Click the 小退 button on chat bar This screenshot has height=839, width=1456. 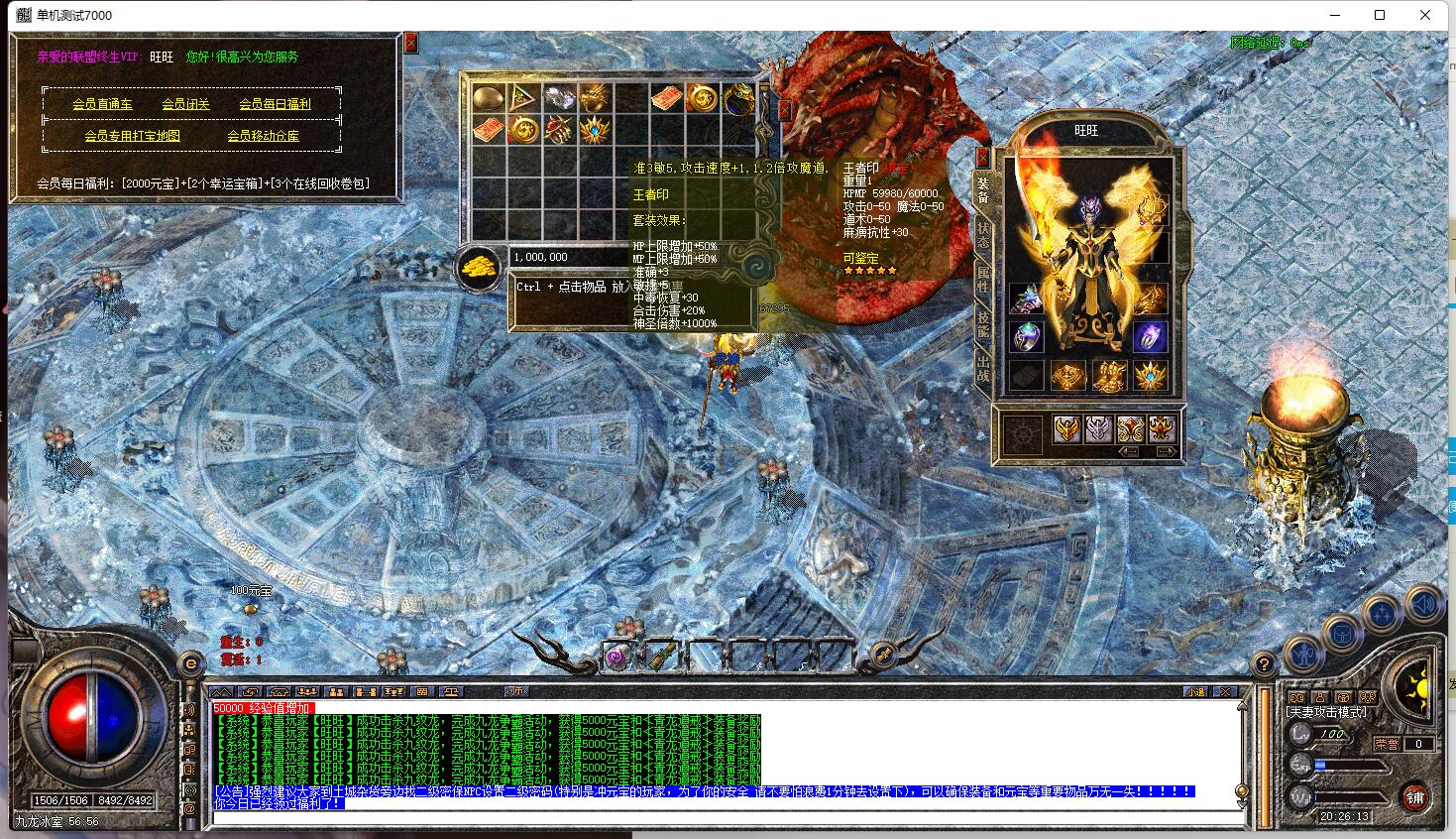click(x=1195, y=691)
